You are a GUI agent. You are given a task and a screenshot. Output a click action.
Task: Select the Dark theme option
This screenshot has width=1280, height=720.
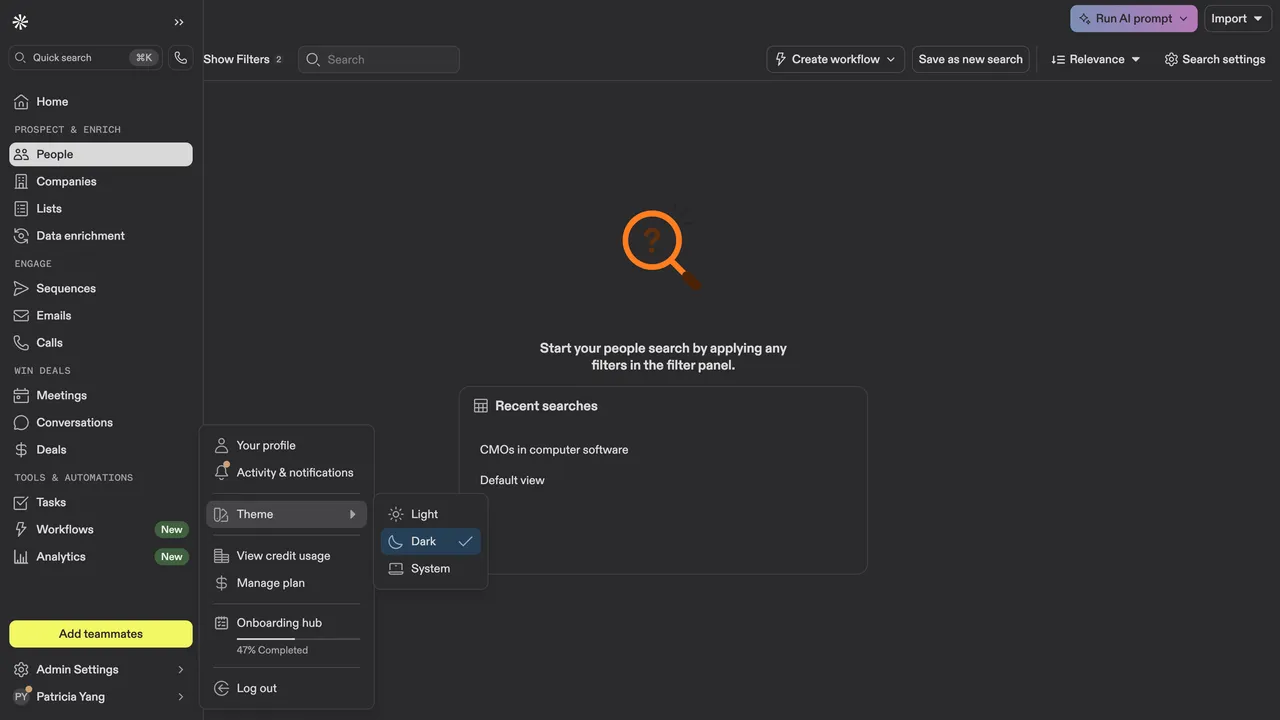(x=431, y=542)
